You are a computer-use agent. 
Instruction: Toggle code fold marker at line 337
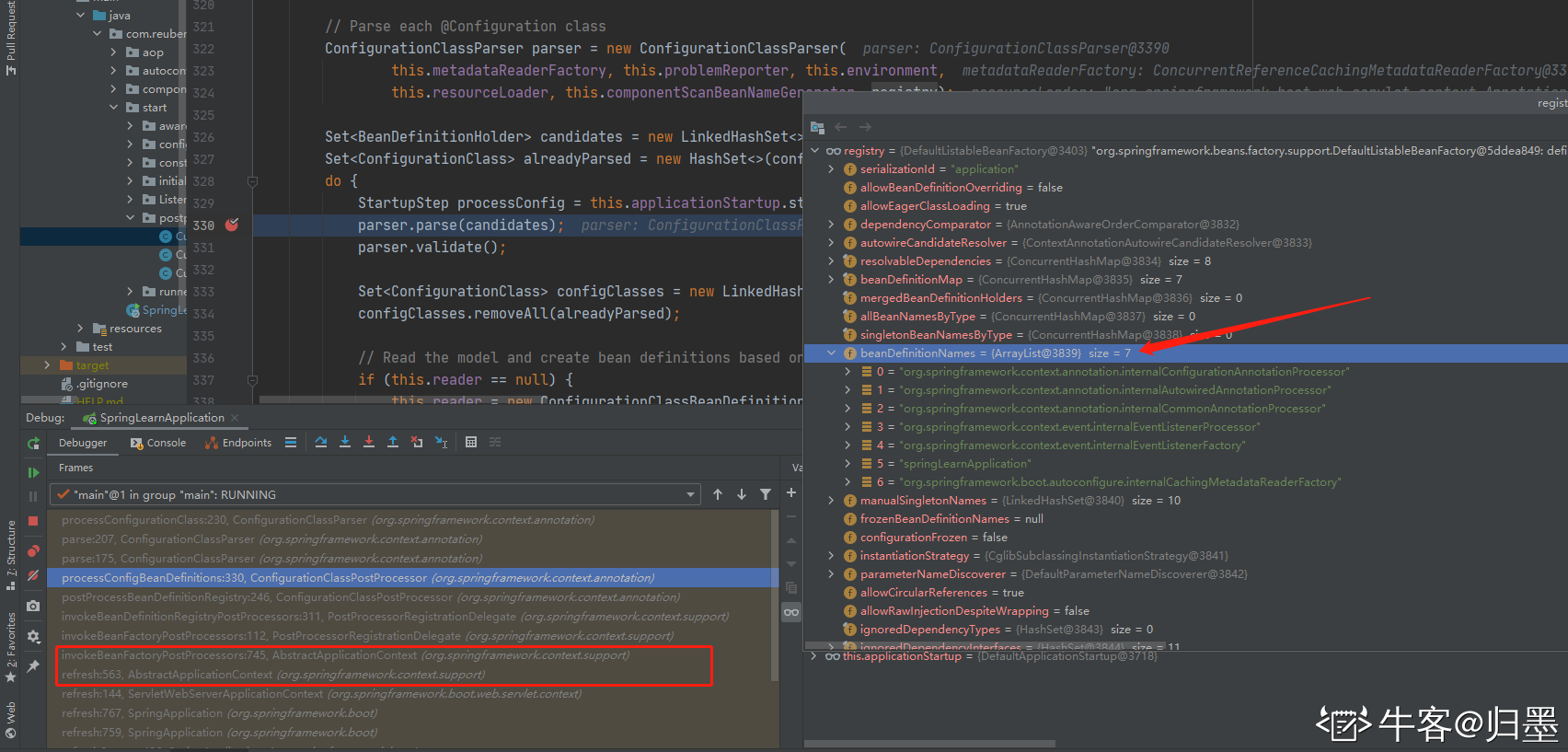252,380
